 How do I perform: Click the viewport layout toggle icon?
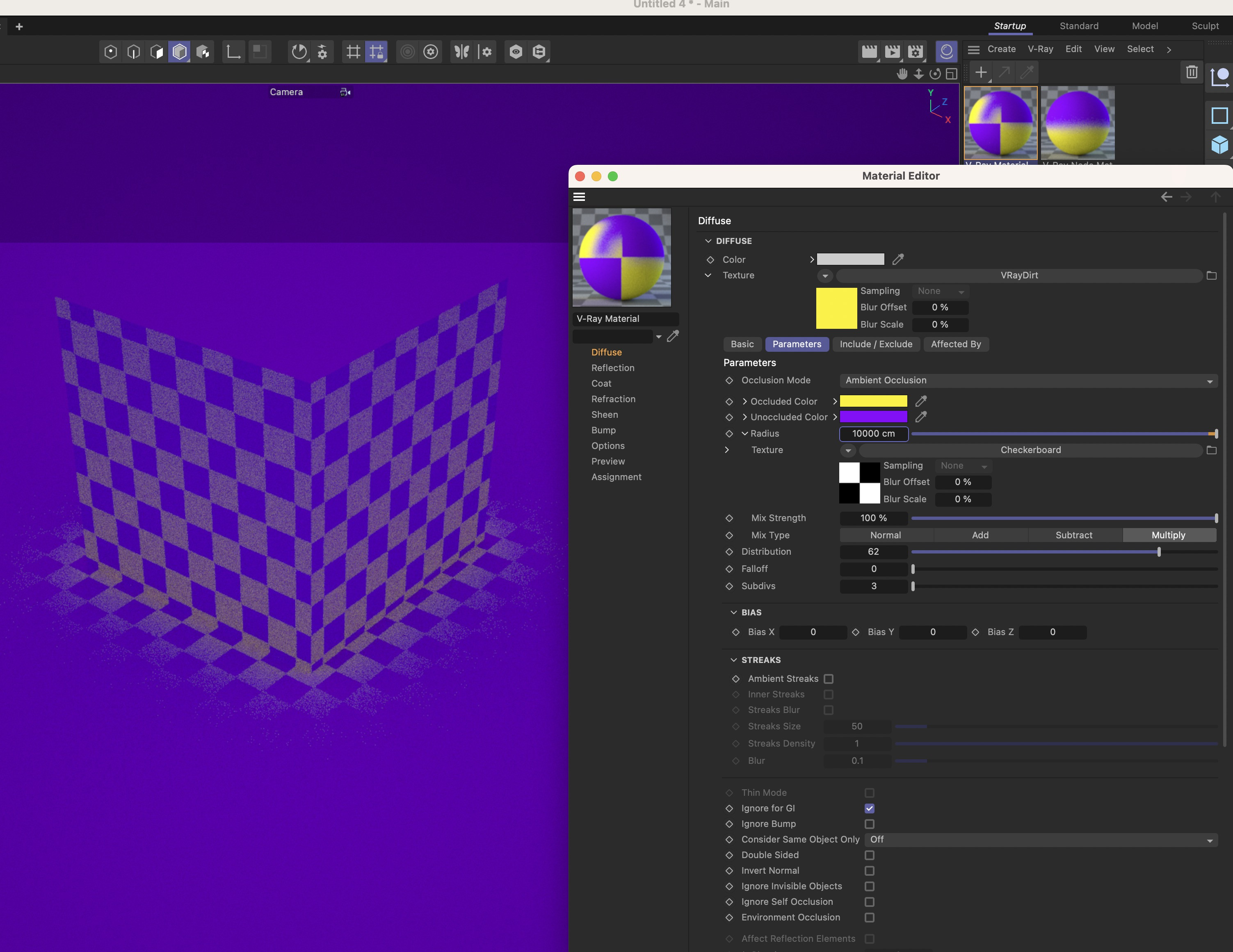tap(952, 74)
